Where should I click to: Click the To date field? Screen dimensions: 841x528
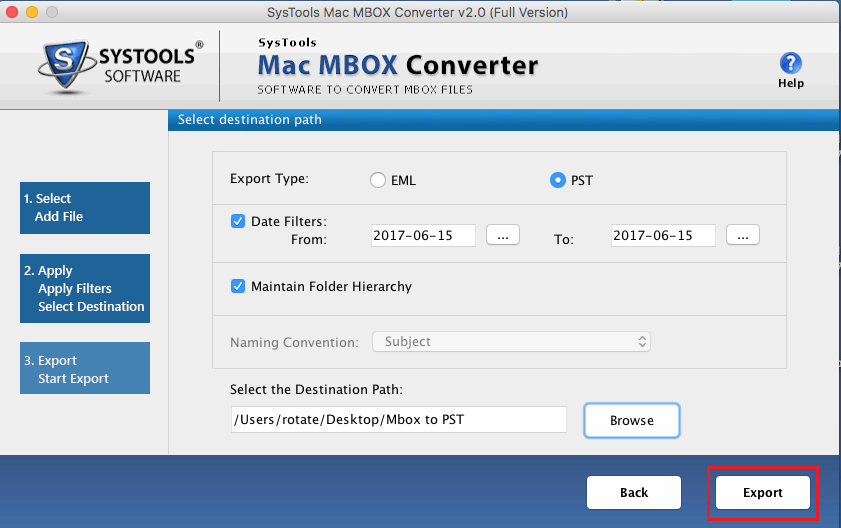(x=663, y=236)
